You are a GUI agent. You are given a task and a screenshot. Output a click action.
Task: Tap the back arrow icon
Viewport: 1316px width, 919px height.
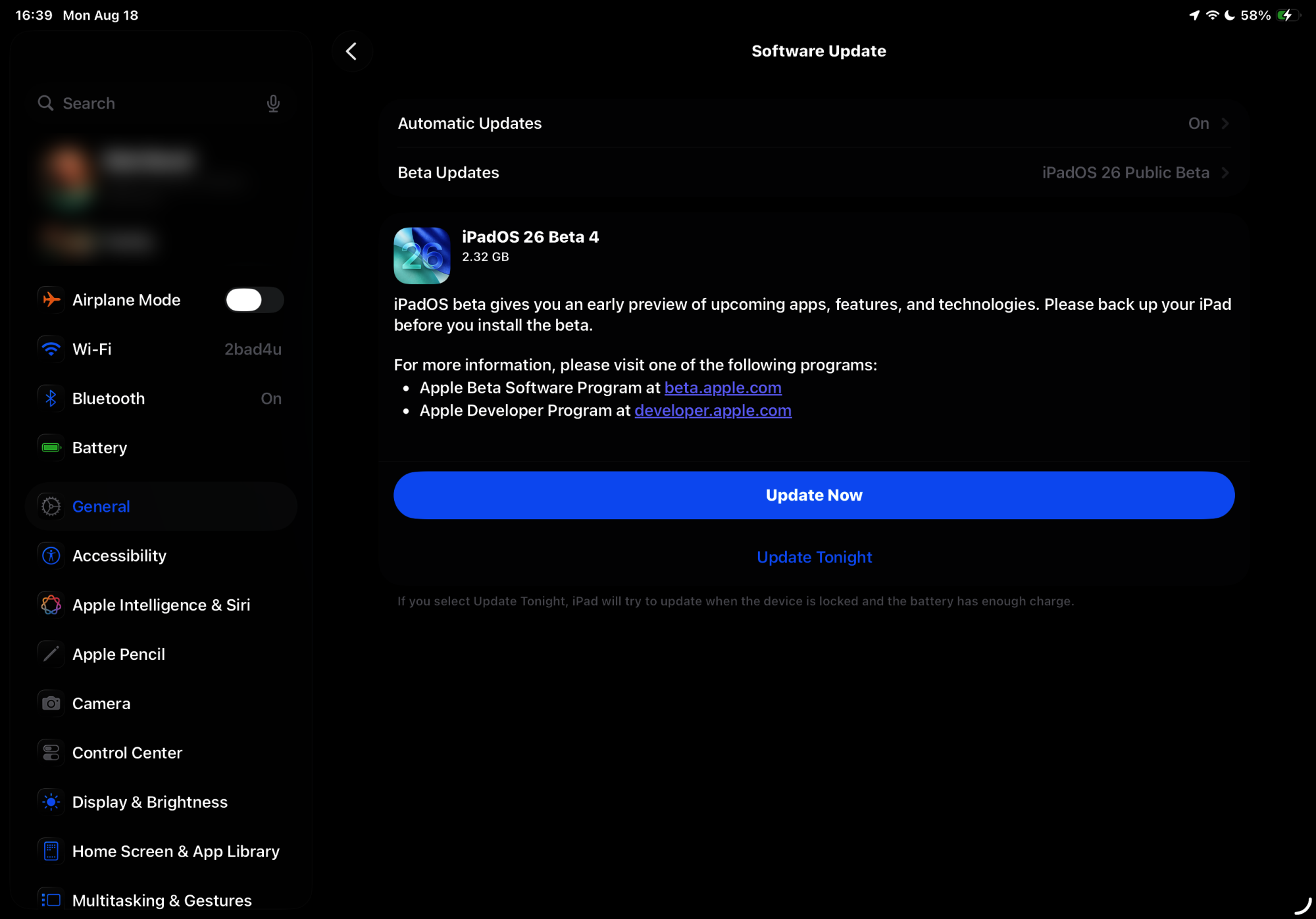click(352, 51)
